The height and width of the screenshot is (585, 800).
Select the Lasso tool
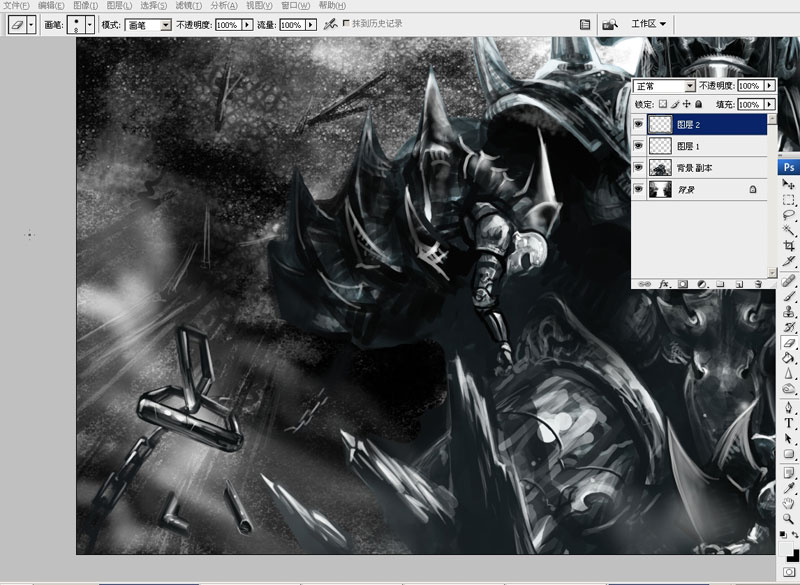(x=789, y=215)
